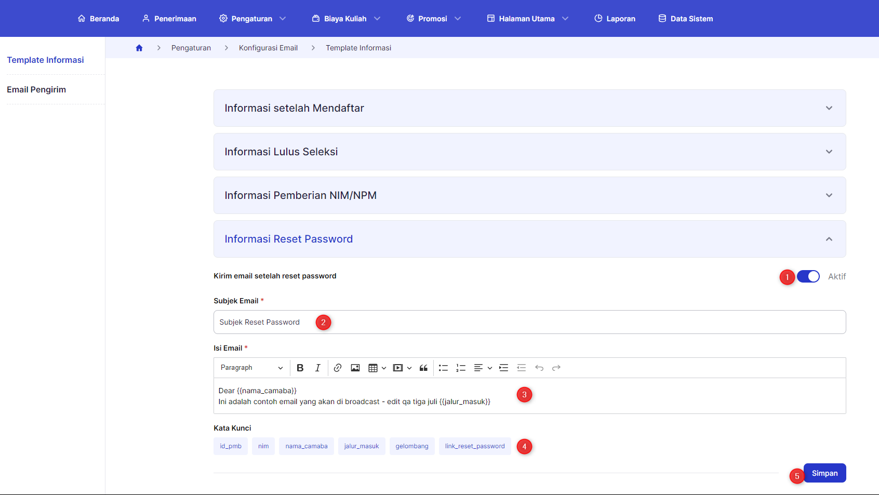Insert an image into the email body
Screen dimensions: 879x495
tap(355, 368)
